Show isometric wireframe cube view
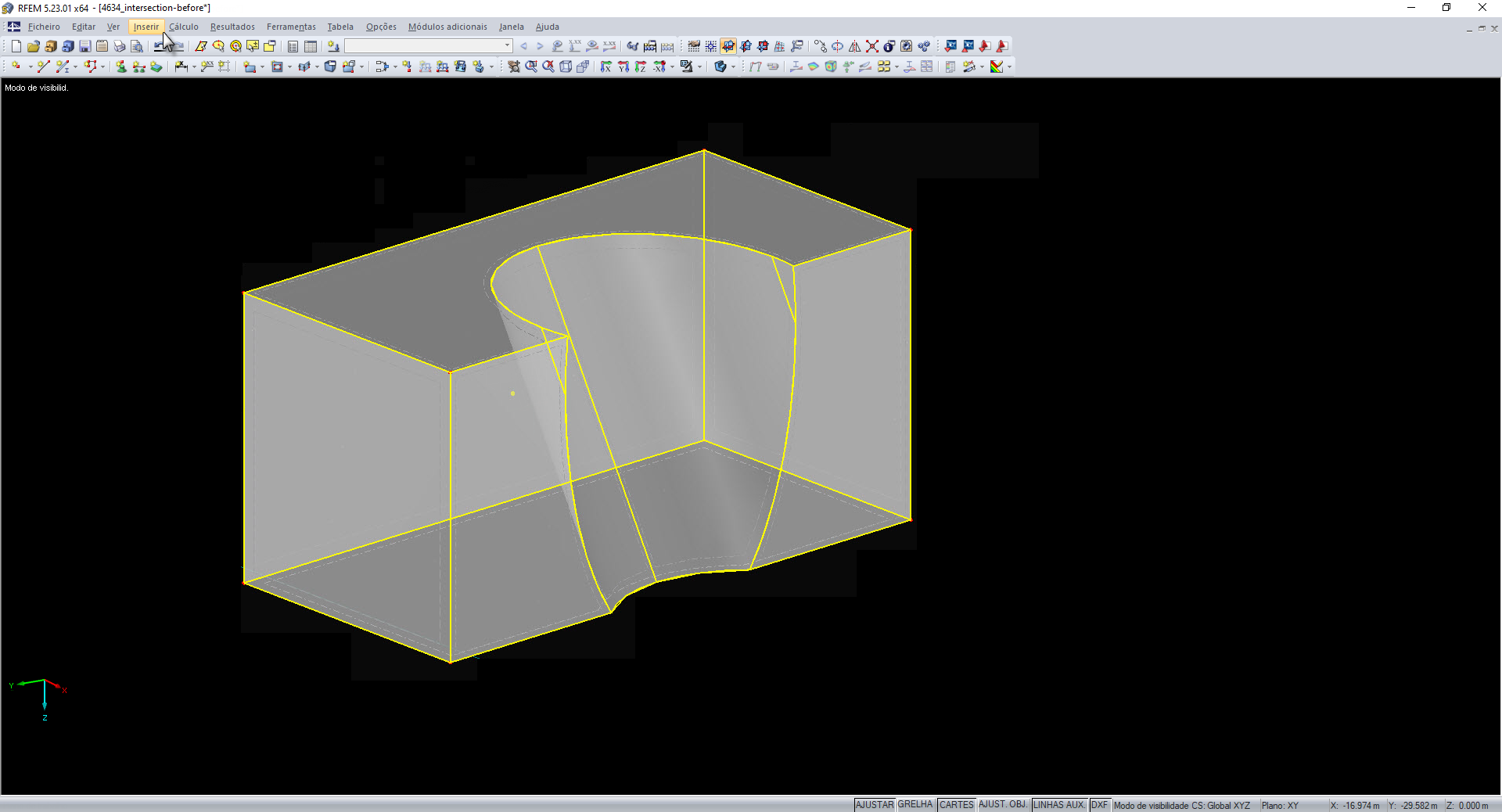Screen dimensions: 1502x812 [566, 66]
